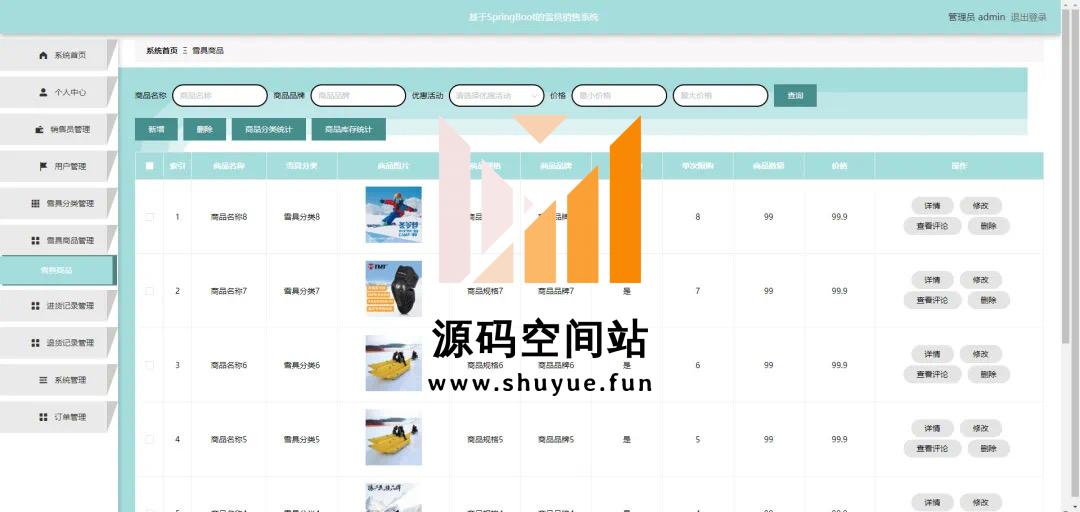Image resolution: width=1080 pixels, height=512 pixels.
Task: Open the yellow sled image of 商品名称6
Action: coord(393,363)
